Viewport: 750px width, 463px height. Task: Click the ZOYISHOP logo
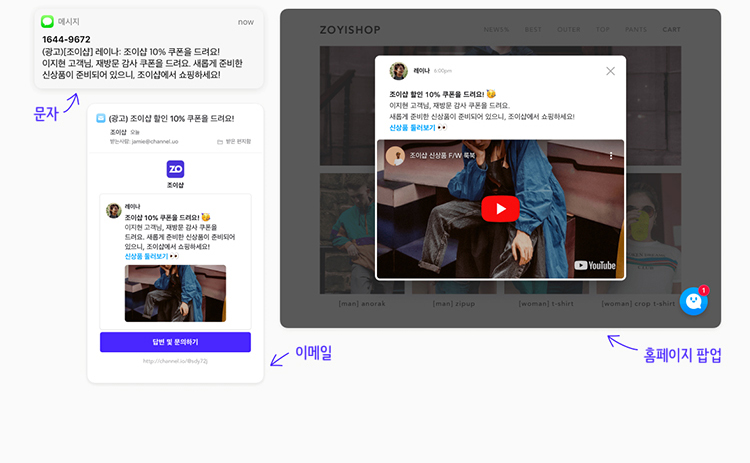[x=350, y=30]
